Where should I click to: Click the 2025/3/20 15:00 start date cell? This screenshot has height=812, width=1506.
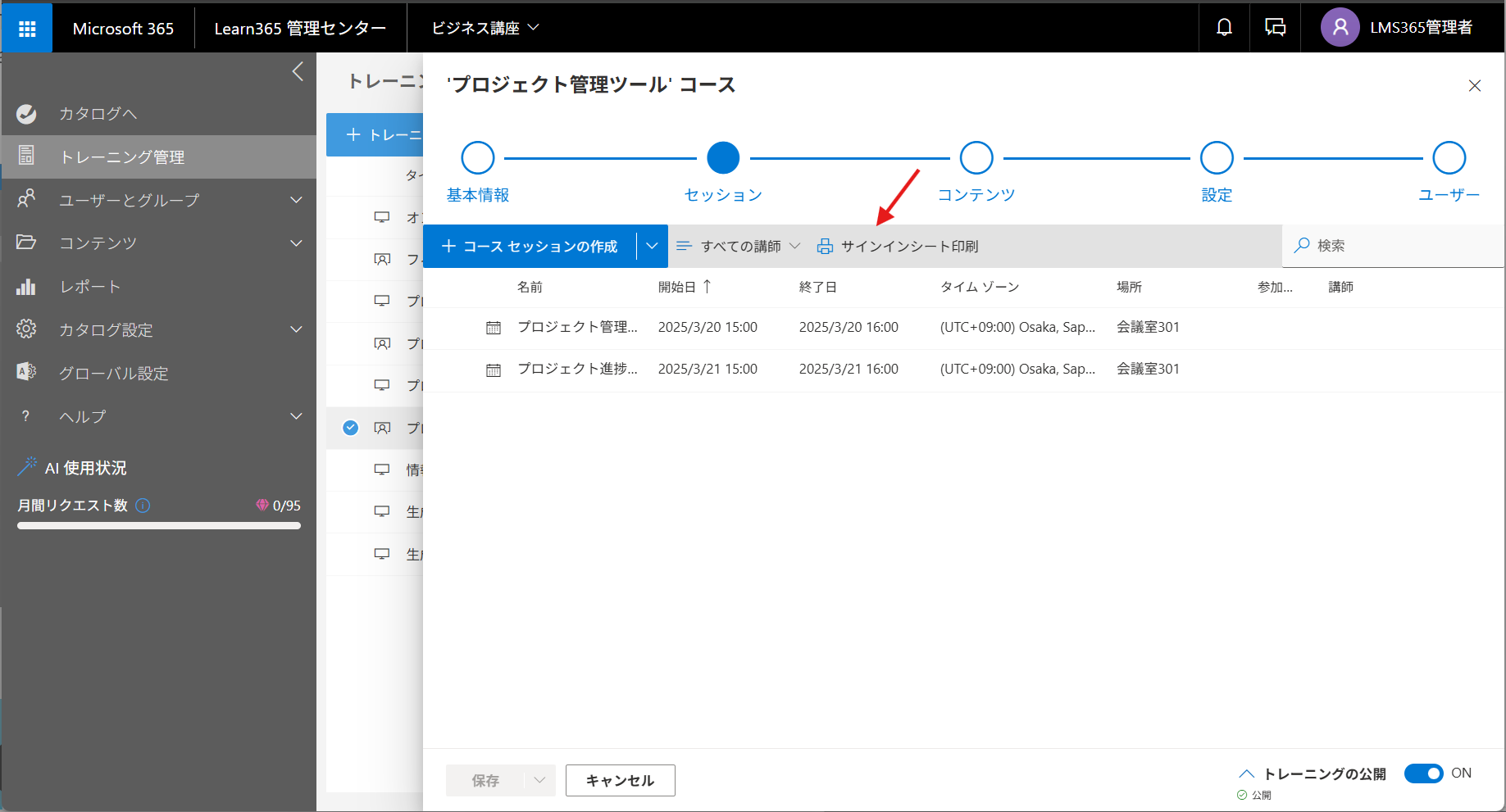tap(708, 327)
